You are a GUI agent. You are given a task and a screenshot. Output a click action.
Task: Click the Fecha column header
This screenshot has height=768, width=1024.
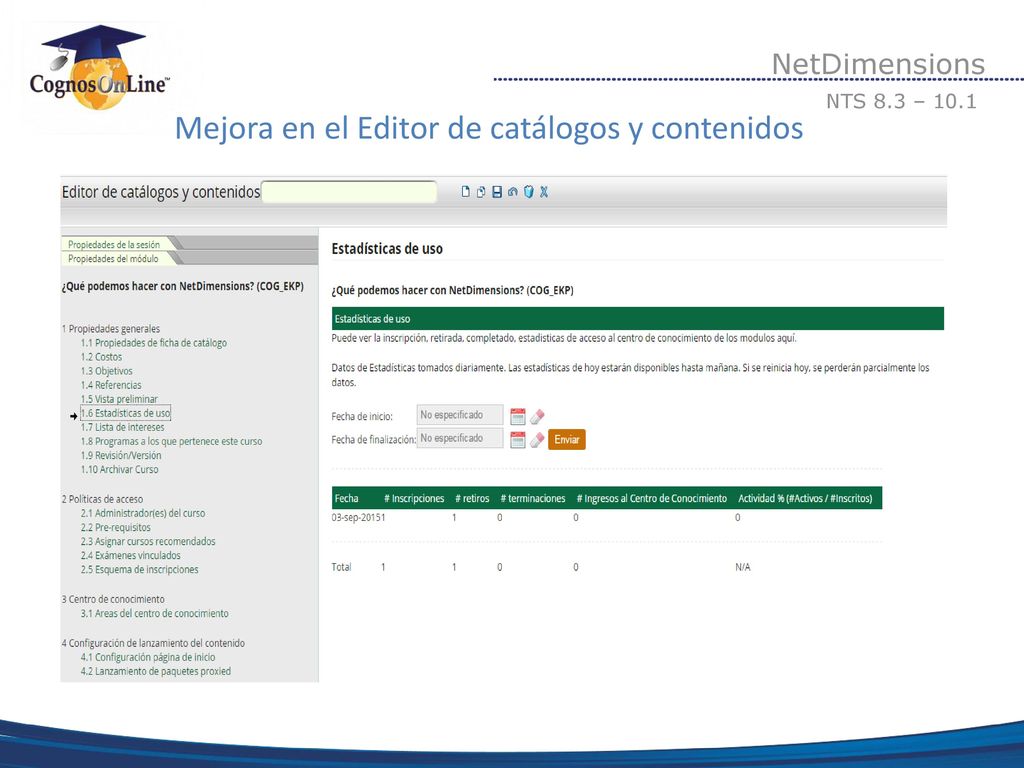coord(347,498)
